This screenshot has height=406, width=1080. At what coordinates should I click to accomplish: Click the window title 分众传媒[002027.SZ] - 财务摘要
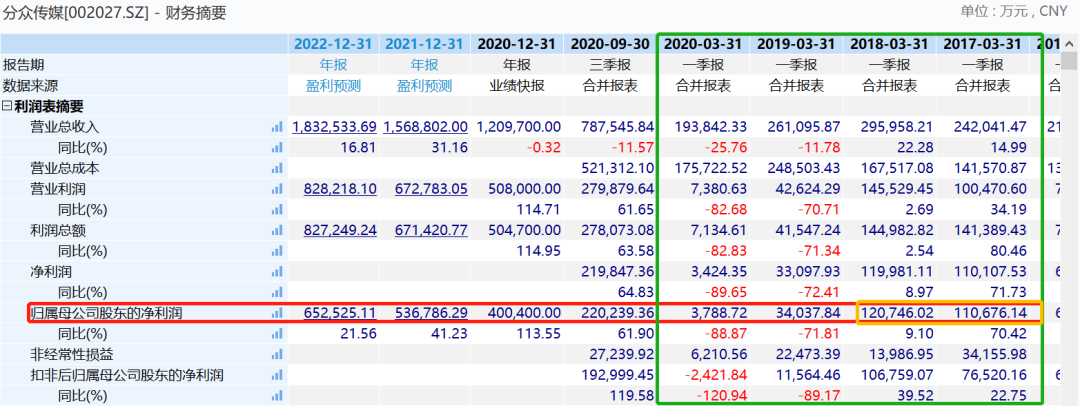point(114,12)
